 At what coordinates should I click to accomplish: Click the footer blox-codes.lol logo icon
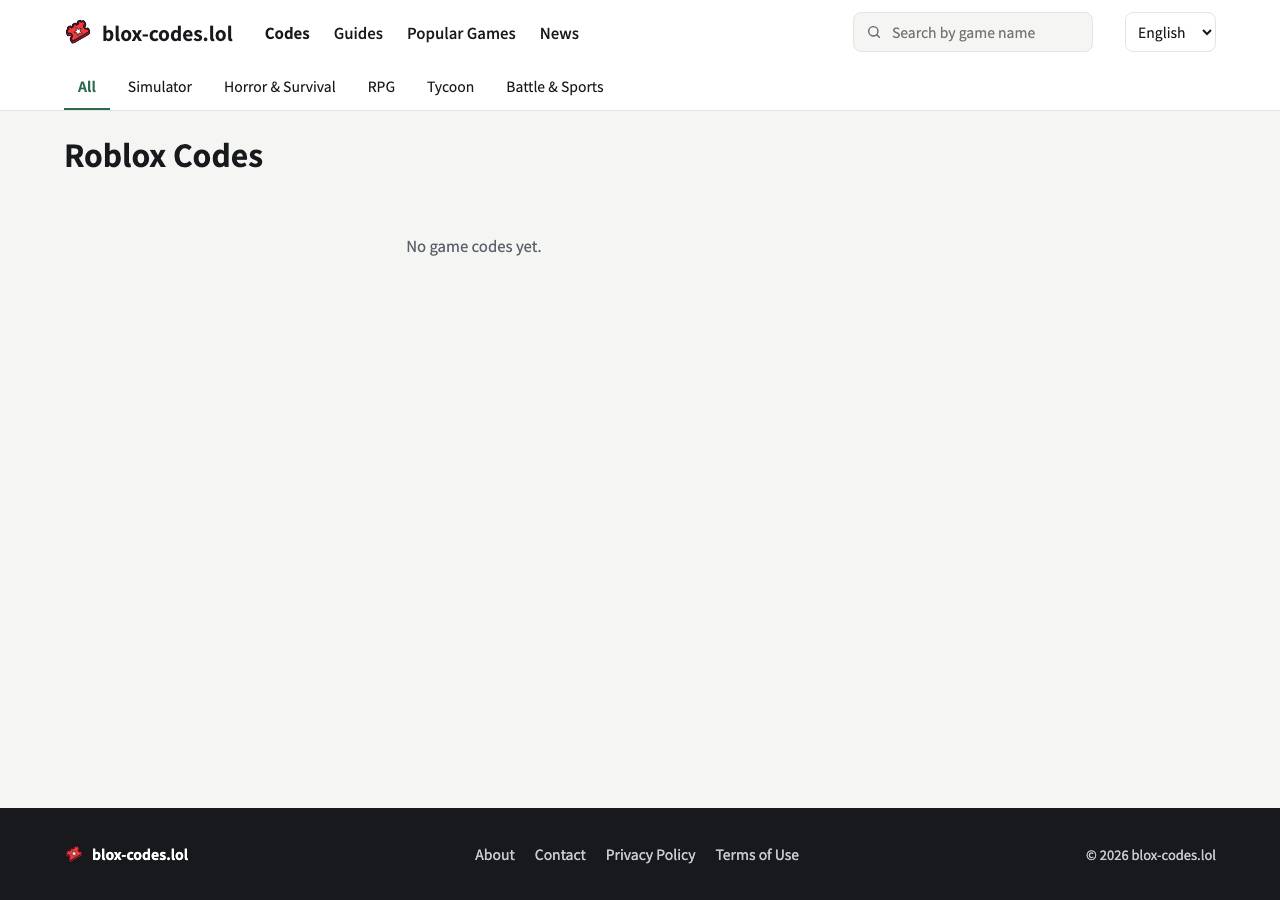pos(74,854)
